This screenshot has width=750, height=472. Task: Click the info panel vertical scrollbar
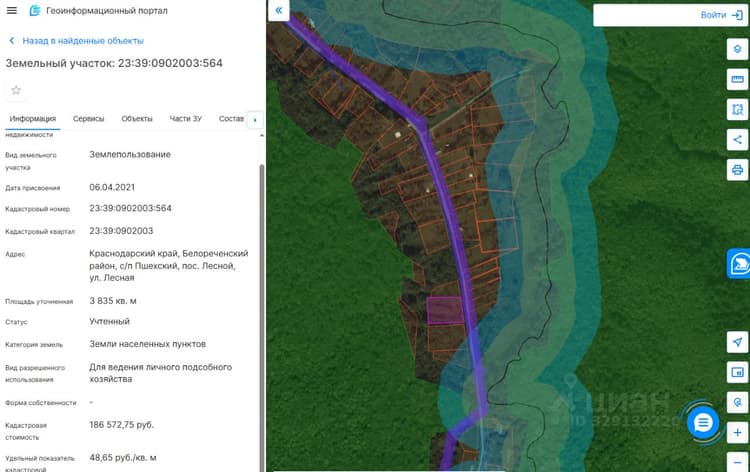261,316
